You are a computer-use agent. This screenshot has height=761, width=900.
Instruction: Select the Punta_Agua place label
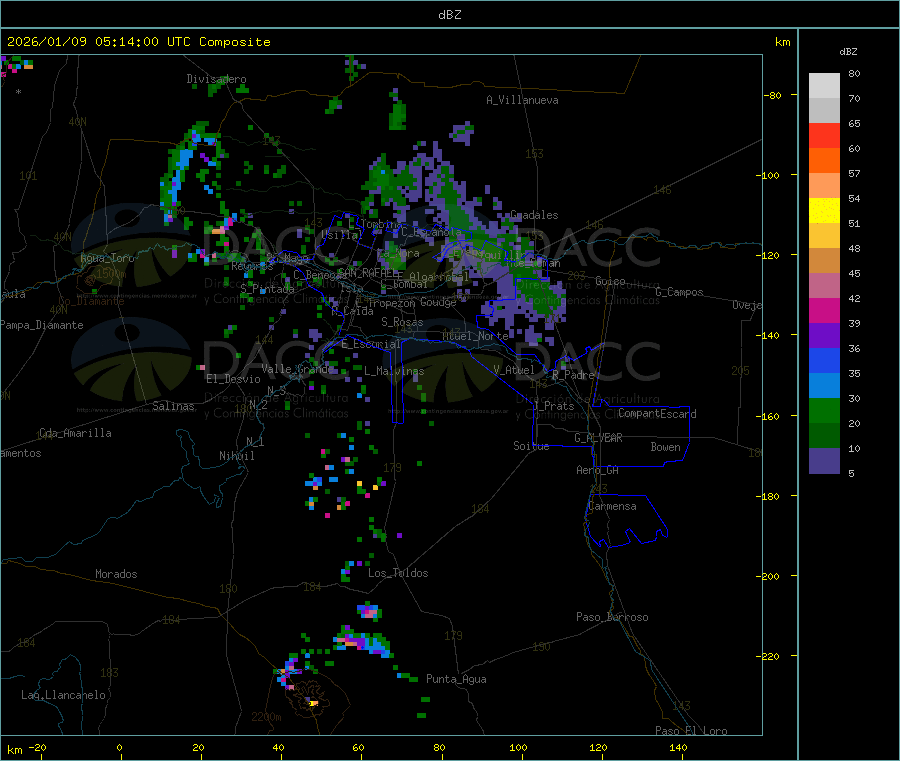[456, 679]
